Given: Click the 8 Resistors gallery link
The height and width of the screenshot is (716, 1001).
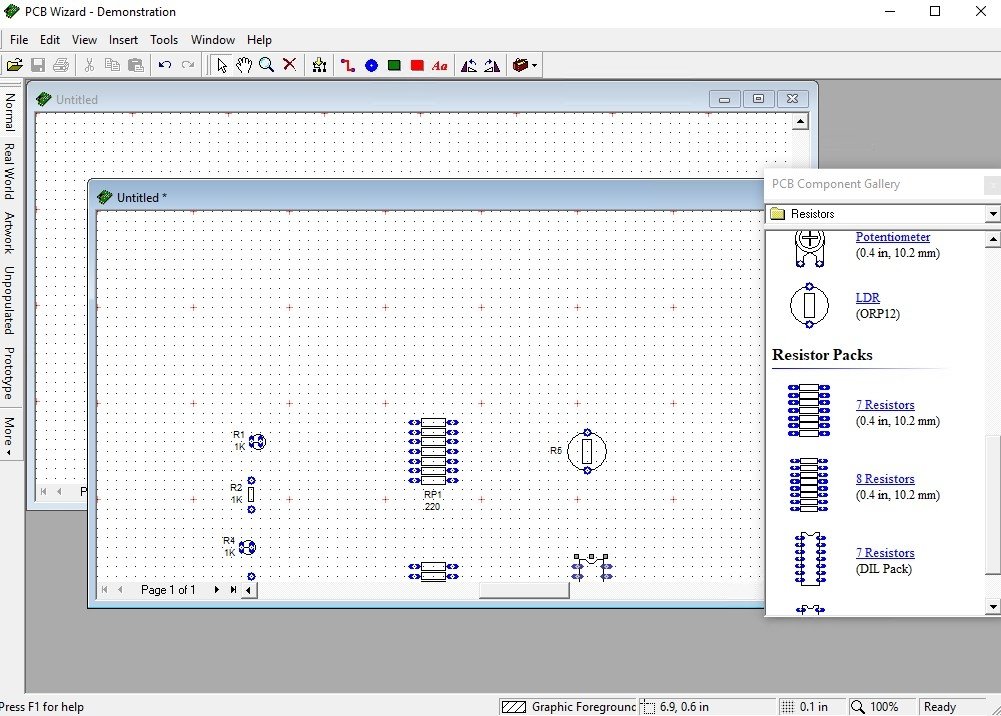Looking at the screenshot, I should pyautogui.click(x=885, y=479).
